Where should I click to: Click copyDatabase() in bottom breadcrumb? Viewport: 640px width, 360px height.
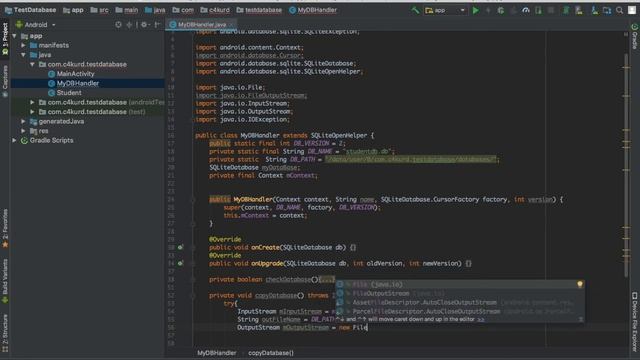coord(271,353)
